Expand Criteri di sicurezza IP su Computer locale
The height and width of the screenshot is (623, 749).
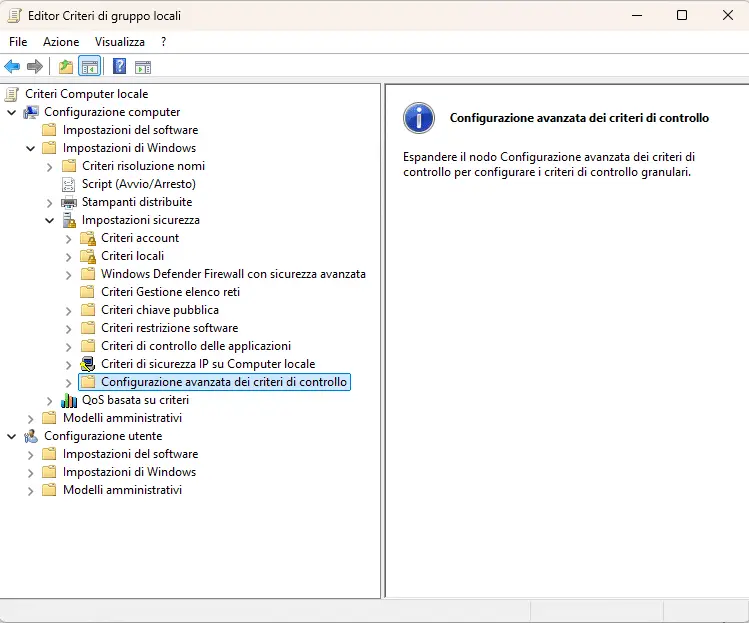pos(69,365)
